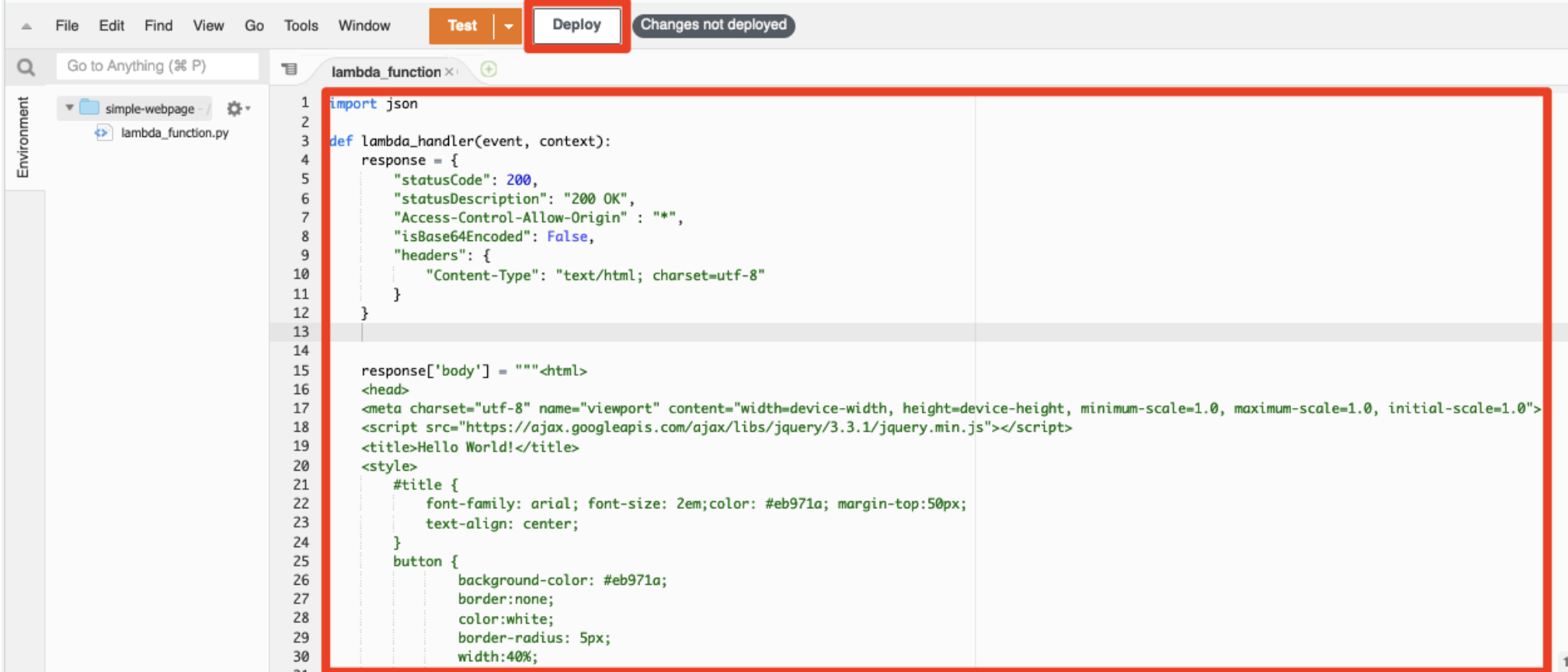Click the <title>Hello World!</title> line
This screenshot has height=672, width=1568.
pyautogui.click(x=470, y=447)
